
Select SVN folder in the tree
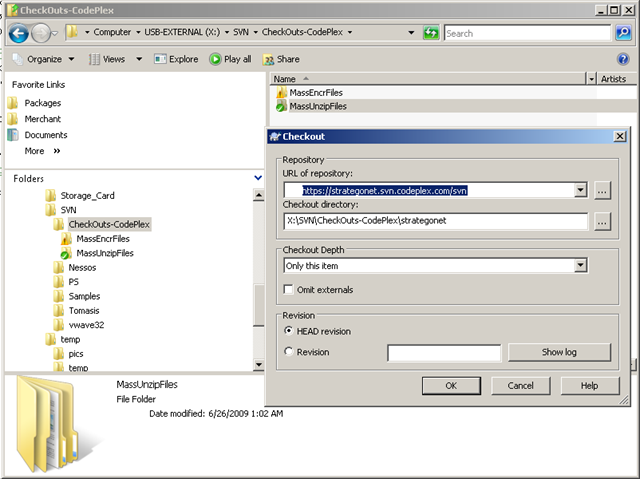(x=68, y=210)
